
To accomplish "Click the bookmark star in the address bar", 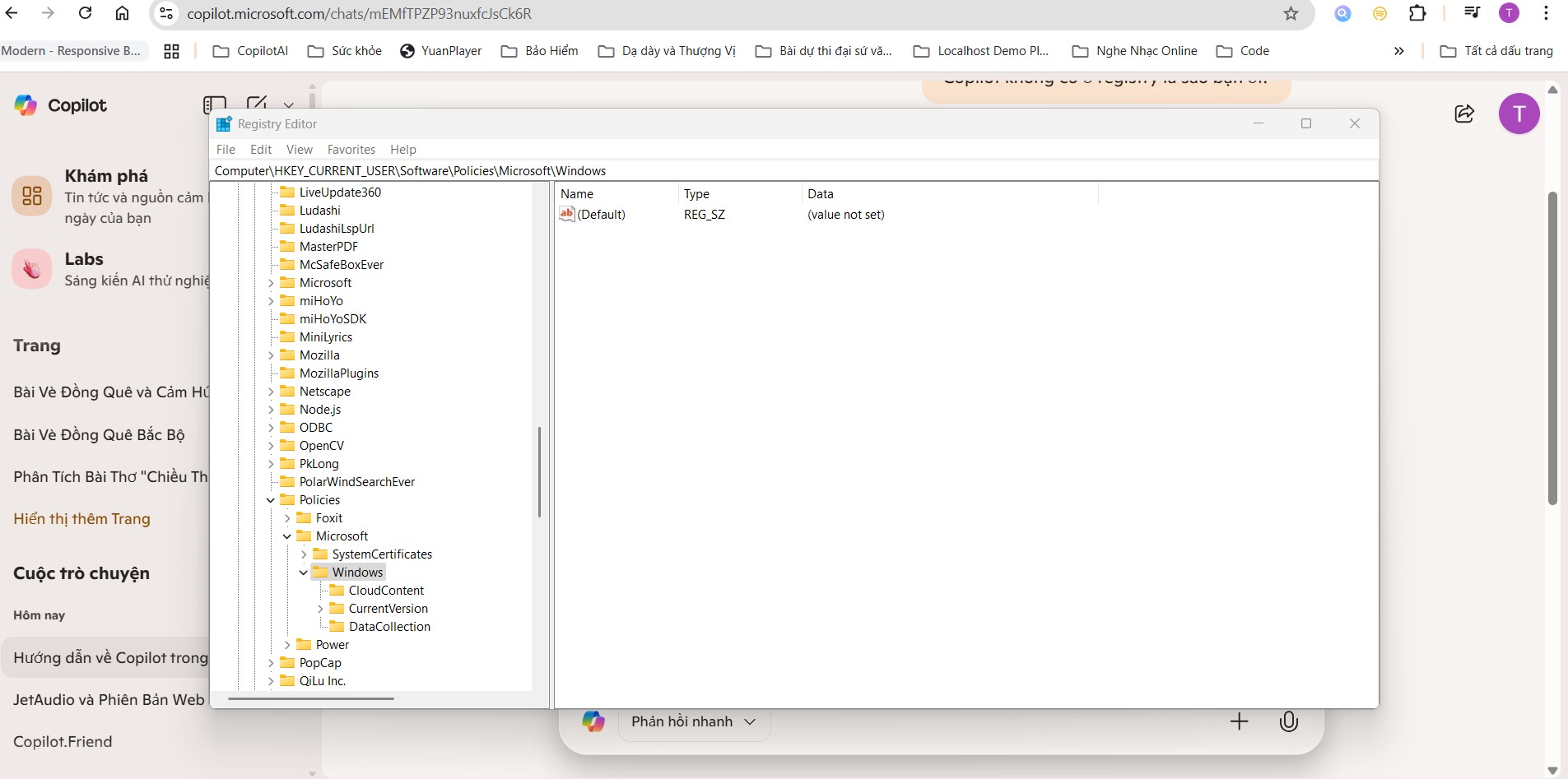I will point(1291,13).
